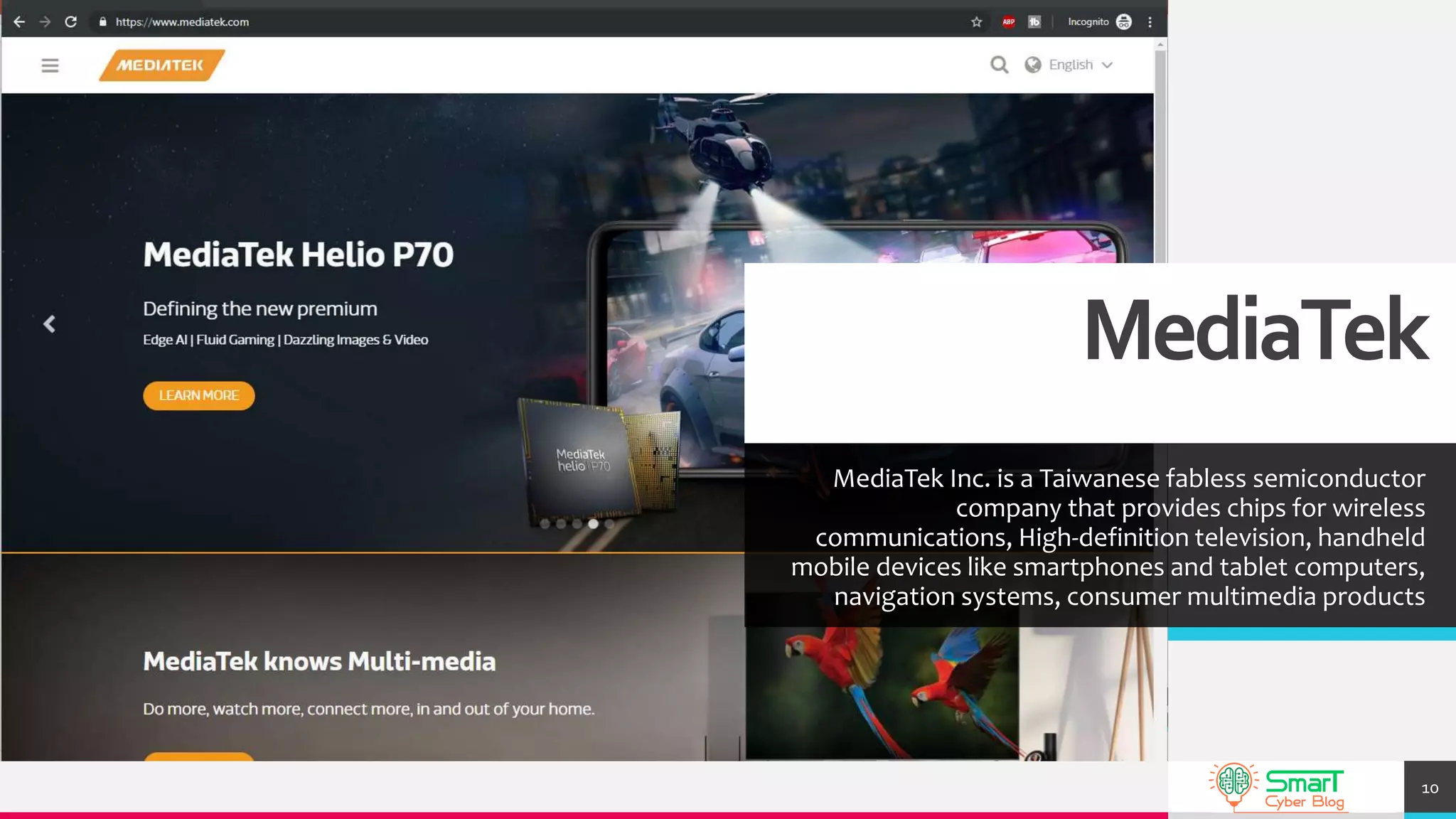The image size is (1456, 819).
Task: Open Chrome three-dot menu
Action: [x=1150, y=22]
